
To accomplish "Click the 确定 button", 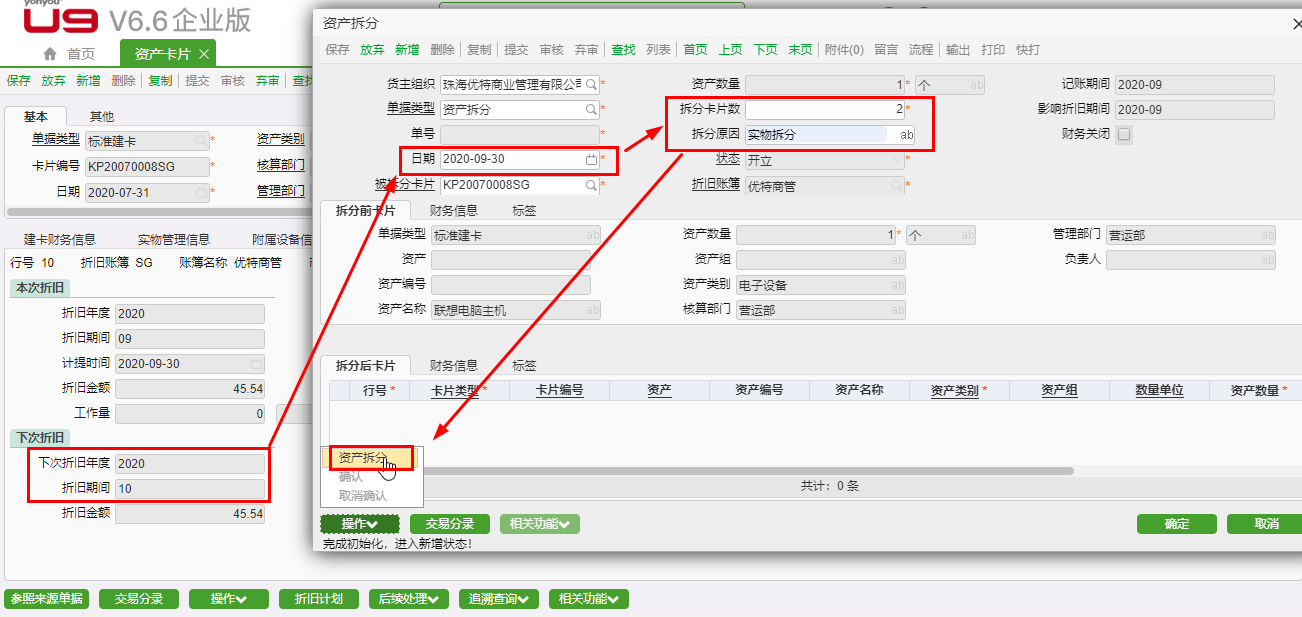I will tap(1176, 524).
